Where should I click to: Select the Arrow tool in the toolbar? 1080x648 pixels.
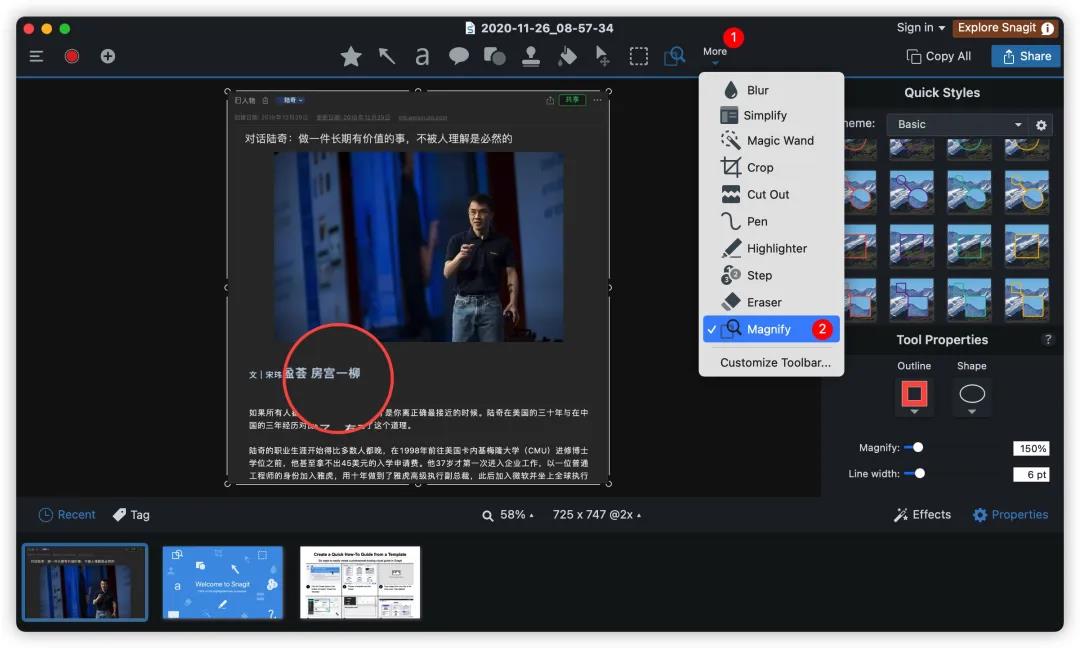click(387, 56)
